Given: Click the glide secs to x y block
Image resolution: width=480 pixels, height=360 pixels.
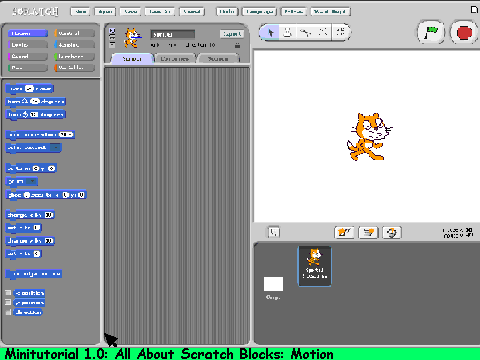Looking at the screenshot, I should coord(46,195).
